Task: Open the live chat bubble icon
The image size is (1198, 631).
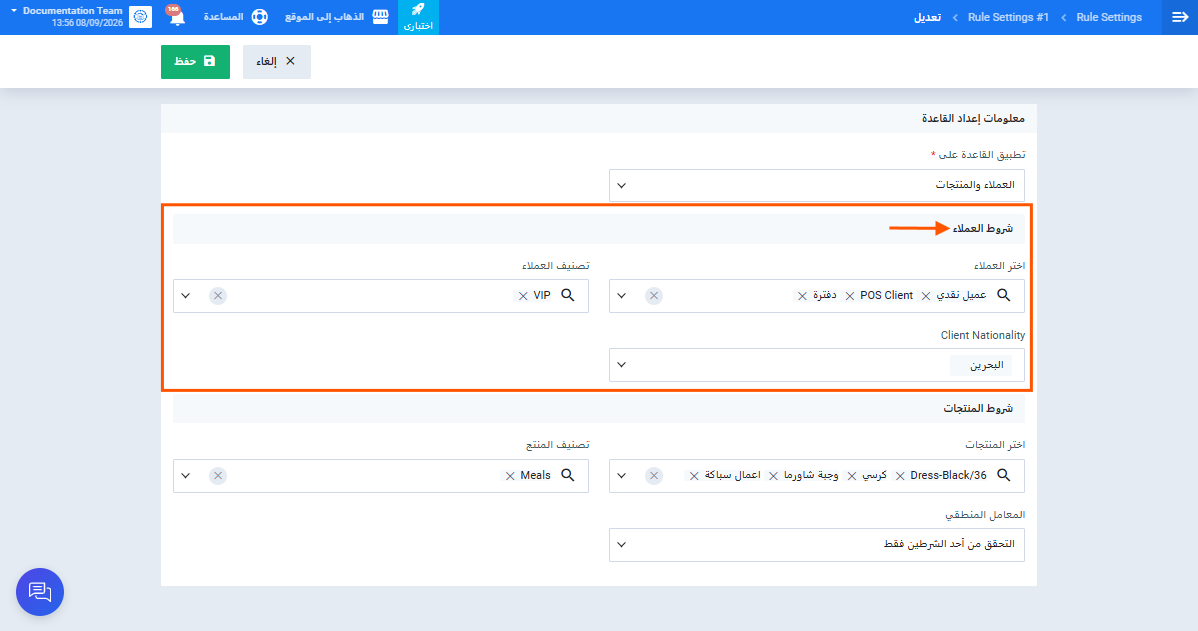Action: (40, 592)
